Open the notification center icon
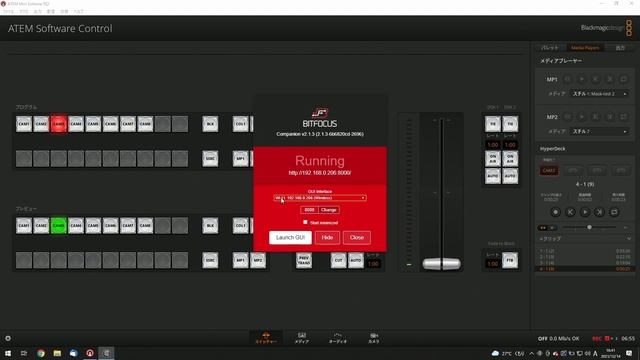Viewport: 640px width, 360px height. point(629,353)
